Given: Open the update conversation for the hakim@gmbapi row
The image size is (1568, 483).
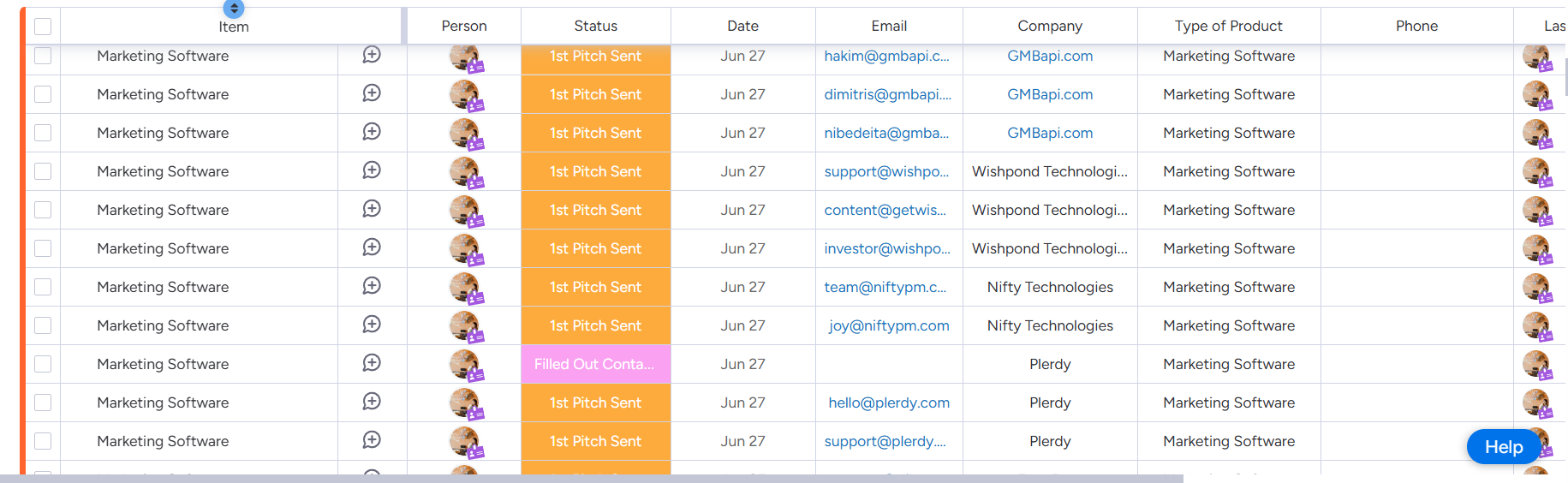Looking at the screenshot, I should (372, 55).
